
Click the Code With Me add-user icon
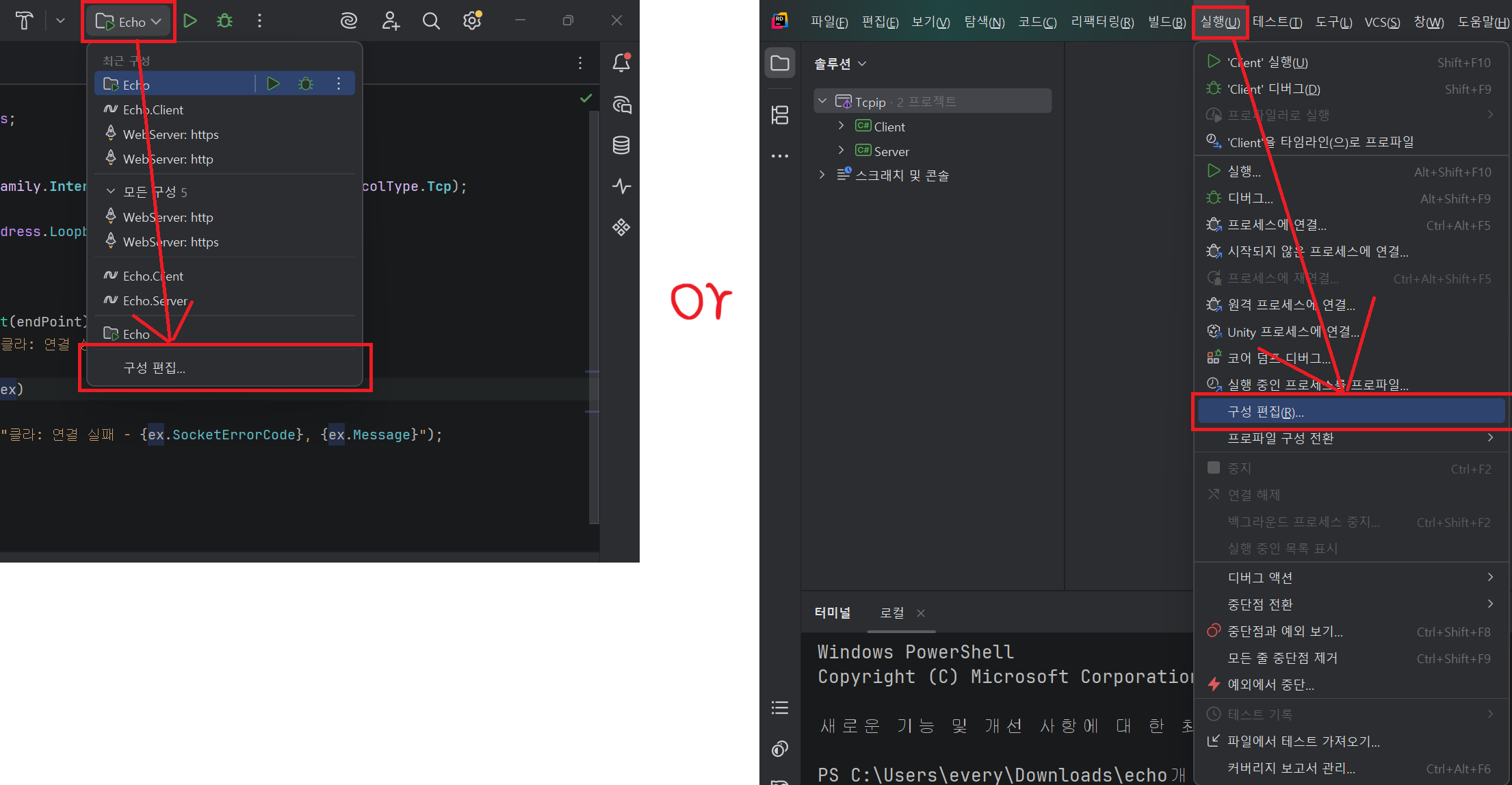[391, 21]
